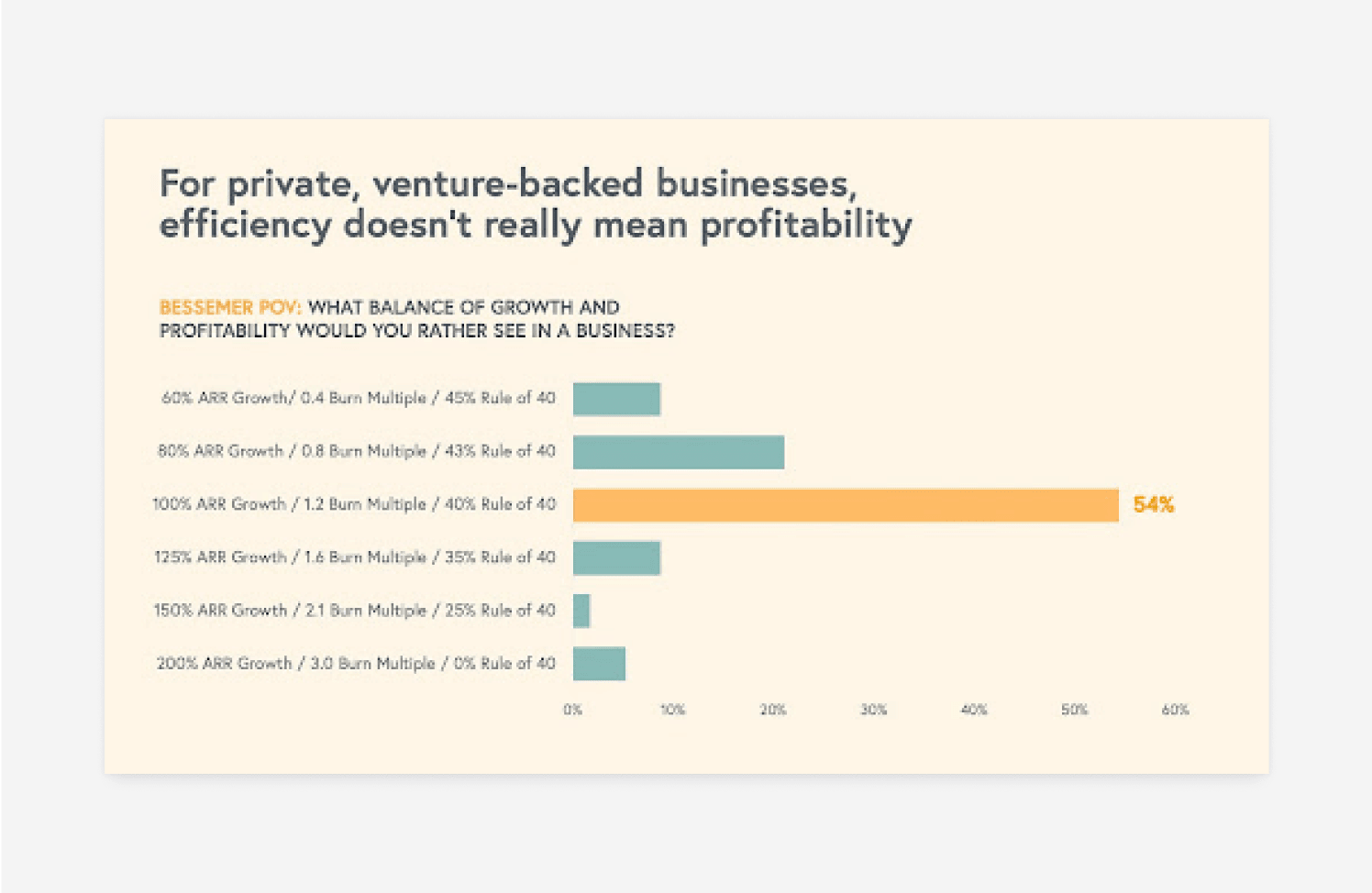Image resolution: width=1372 pixels, height=893 pixels.
Task: Click the "PROFITABILITY WOULD YOU RATHER SEE" question line
Action: [416, 331]
